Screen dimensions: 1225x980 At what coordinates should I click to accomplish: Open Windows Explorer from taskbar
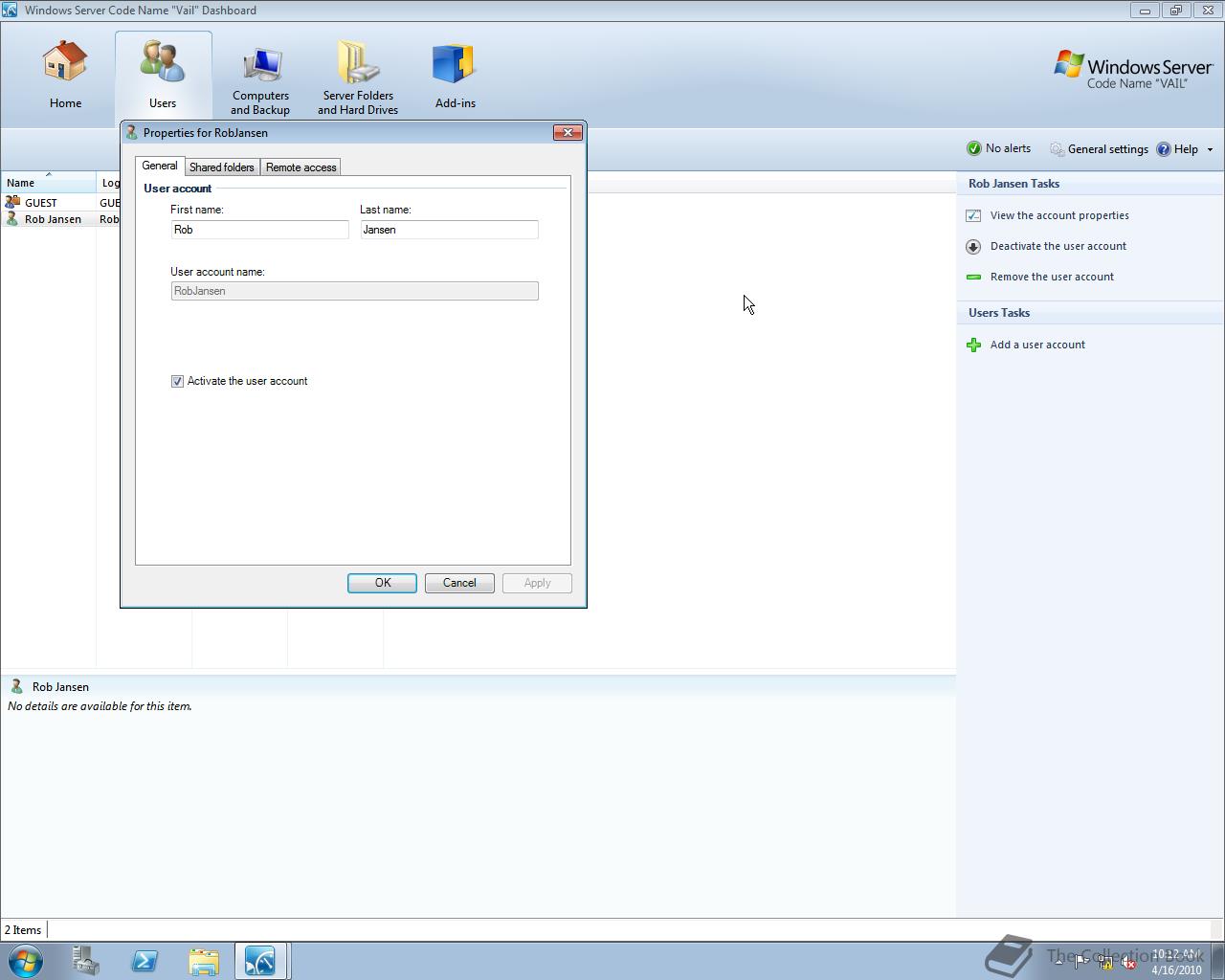[203, 961]
